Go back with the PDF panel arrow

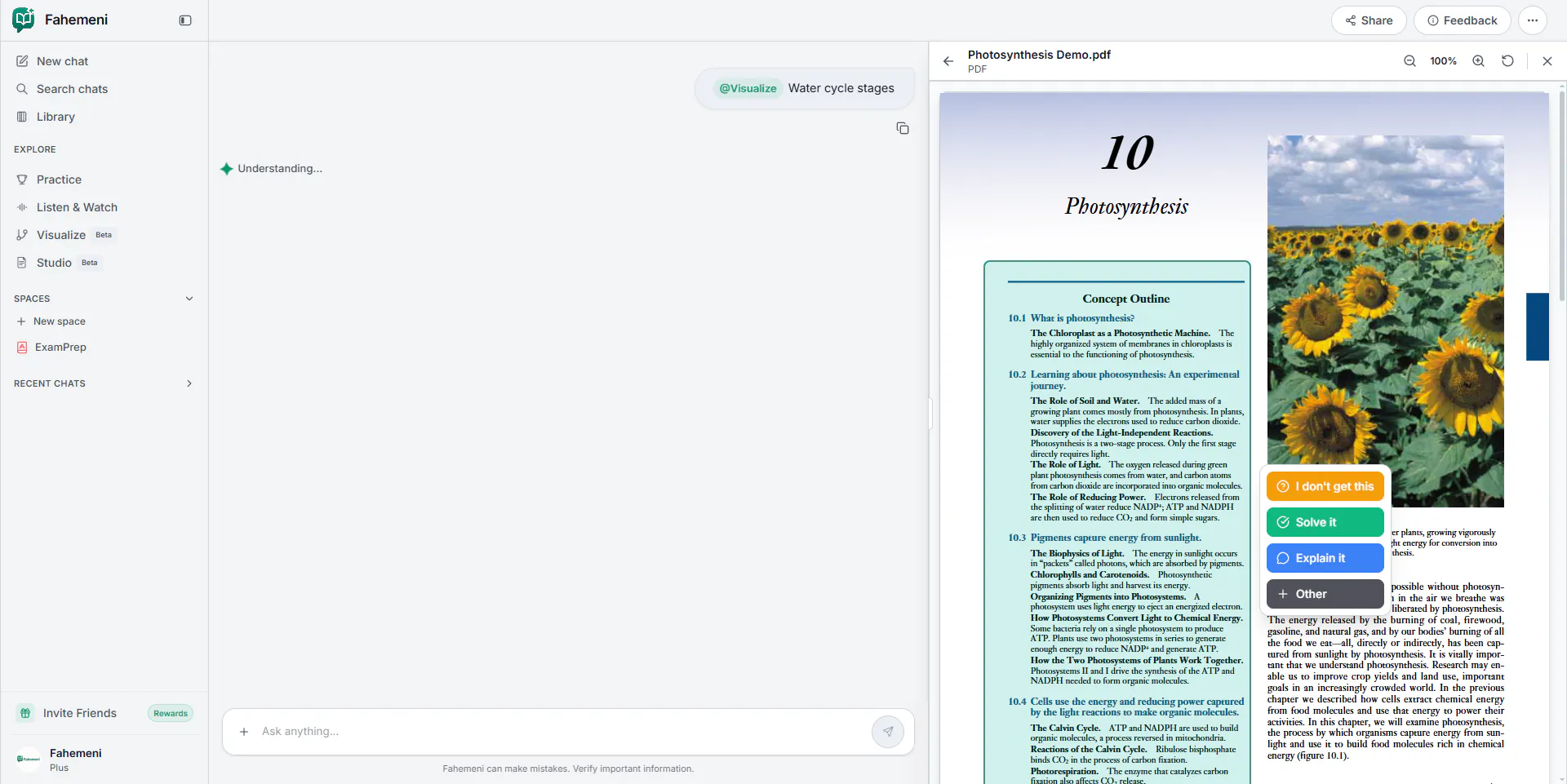tap(948, 61)
